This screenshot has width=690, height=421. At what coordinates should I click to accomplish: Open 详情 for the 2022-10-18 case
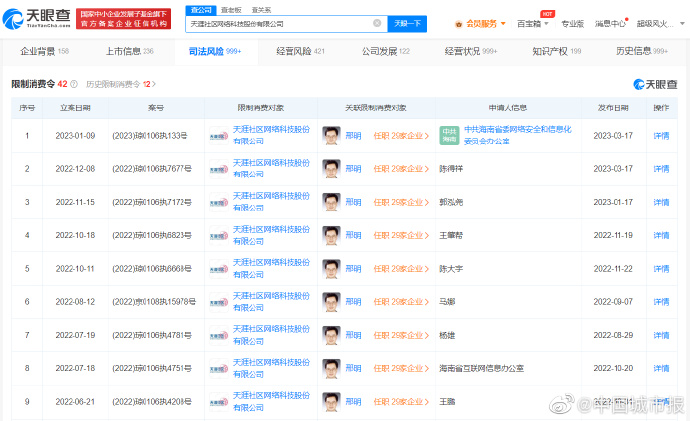tap(661, 235)
